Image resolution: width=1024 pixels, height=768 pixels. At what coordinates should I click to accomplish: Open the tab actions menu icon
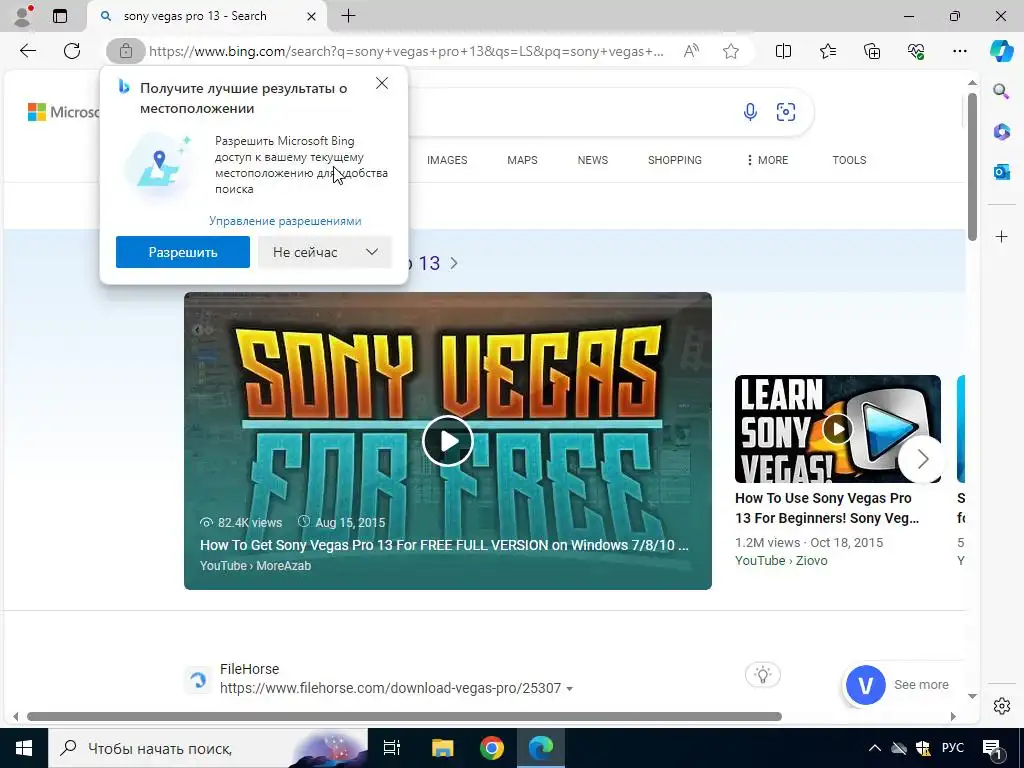pyautogui.click(x=60, y=16)
